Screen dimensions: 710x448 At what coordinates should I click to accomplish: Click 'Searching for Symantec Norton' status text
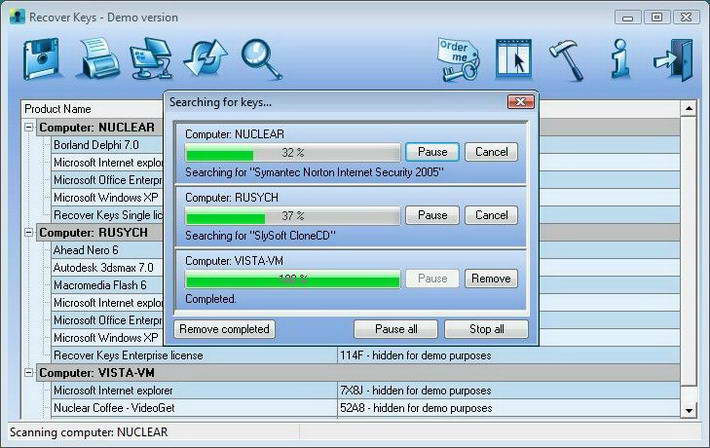click(x=314, y=173)
